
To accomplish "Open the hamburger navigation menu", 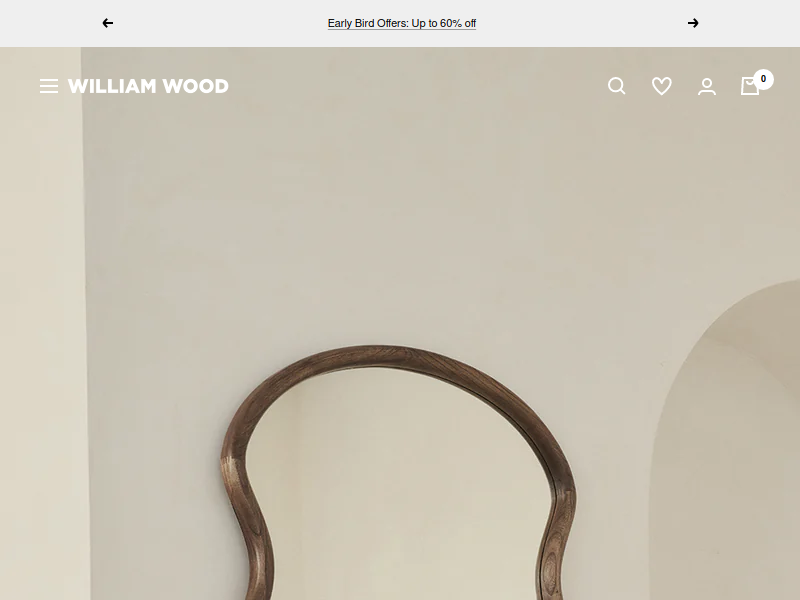I will (49, 86).
